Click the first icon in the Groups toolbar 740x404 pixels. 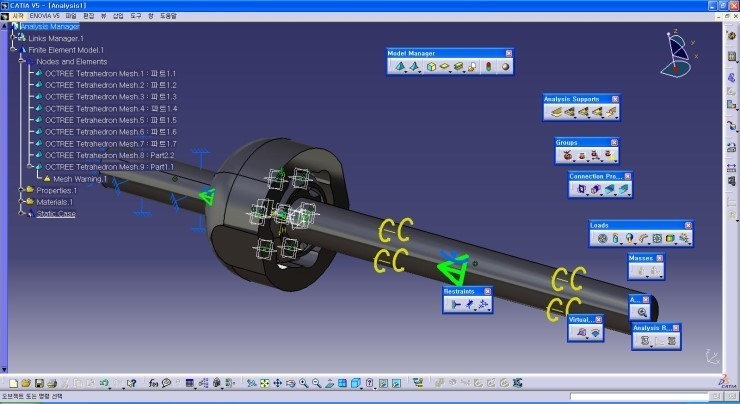(x=567, y=155)
